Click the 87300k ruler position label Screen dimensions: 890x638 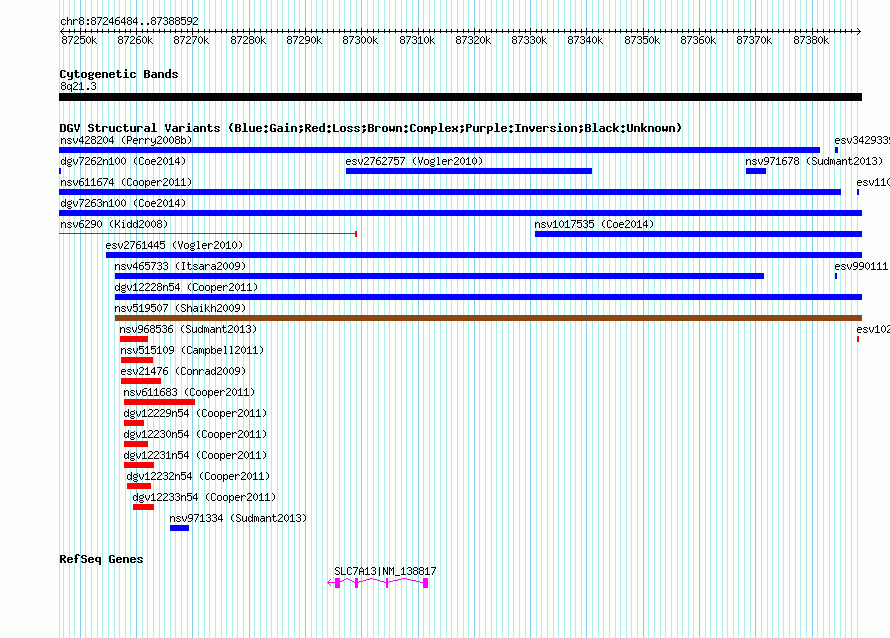pos(360,40)
